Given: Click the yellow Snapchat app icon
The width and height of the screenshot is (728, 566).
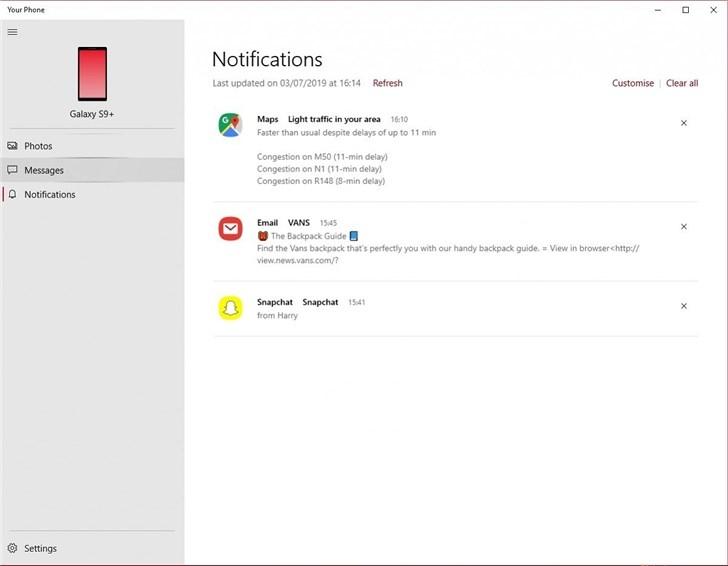Looking at the screenshot, I should pyautogui.click(x=230, y=308).
